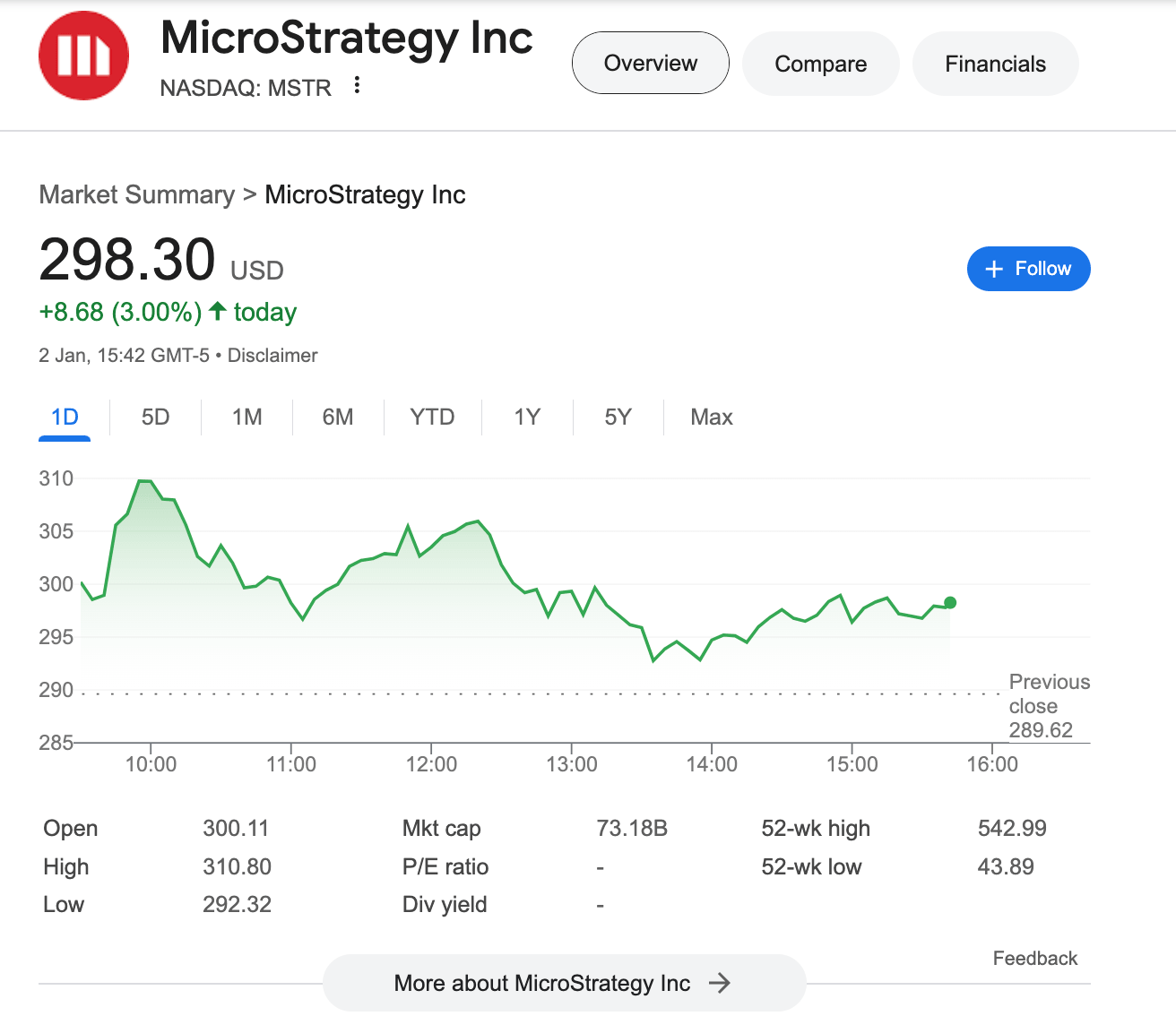This screenshot has height=1016, width=1176.
Task: Select the 1D time range
Action: pyautogui.click(x=65, y=418)
